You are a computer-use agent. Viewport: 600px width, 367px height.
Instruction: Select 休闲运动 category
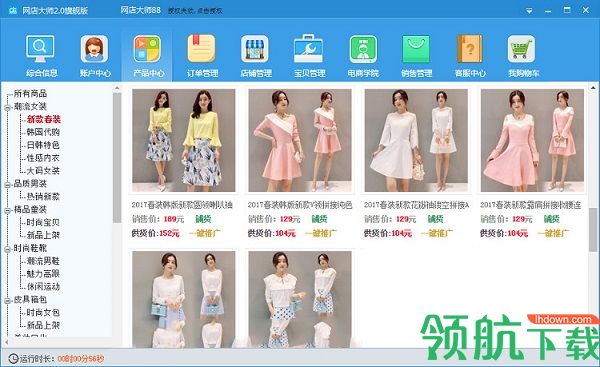pyautogui.click(x=43, y=286)
